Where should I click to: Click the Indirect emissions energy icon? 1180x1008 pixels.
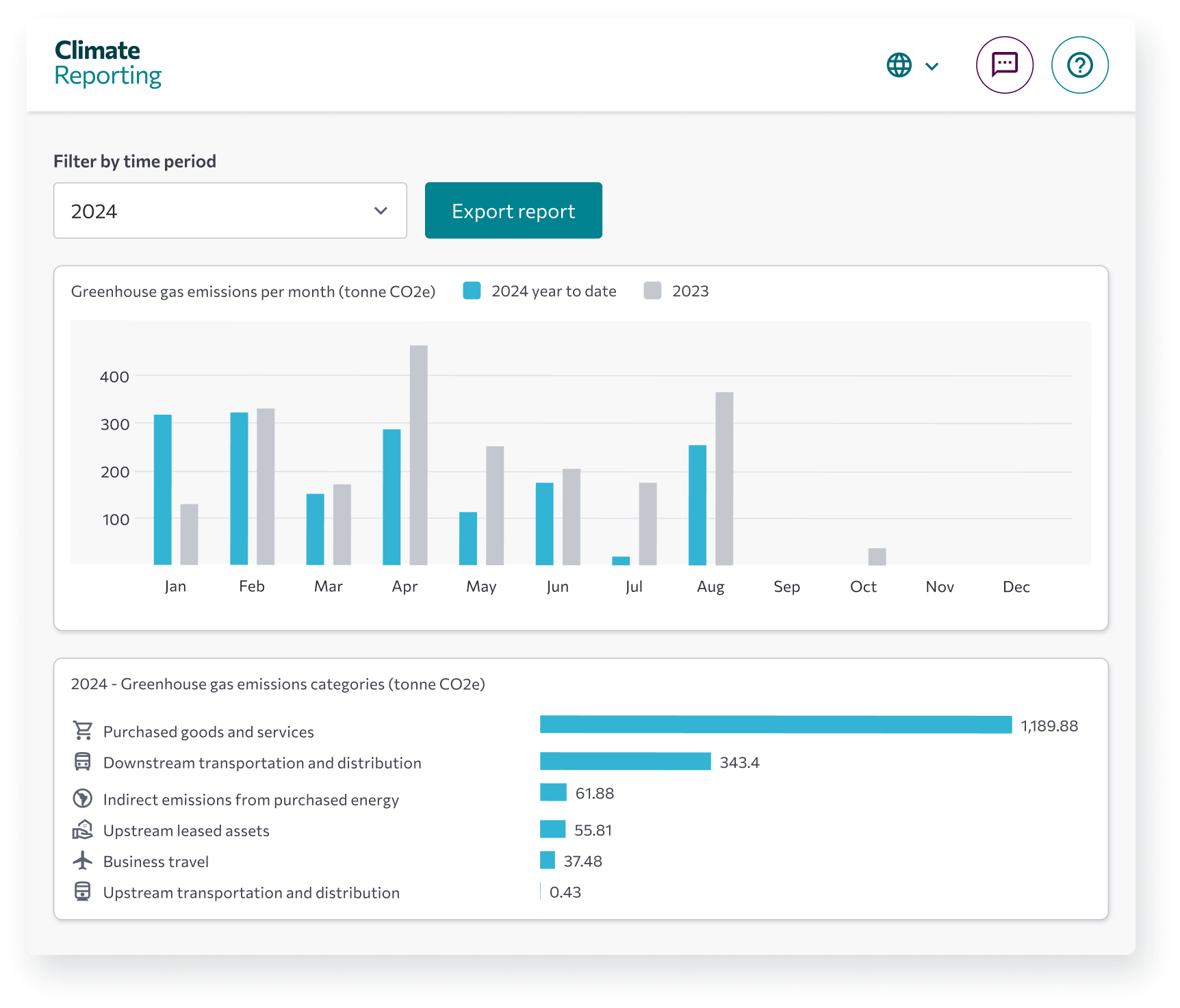coord(83,799)
